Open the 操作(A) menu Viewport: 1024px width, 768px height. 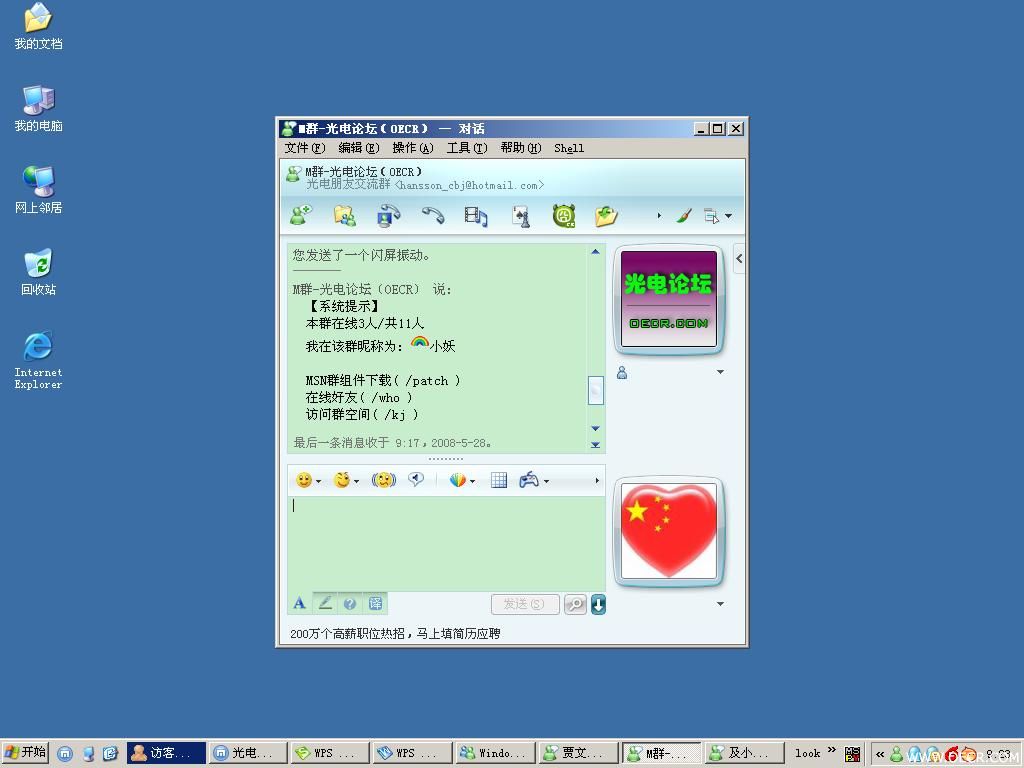[413, 148]
